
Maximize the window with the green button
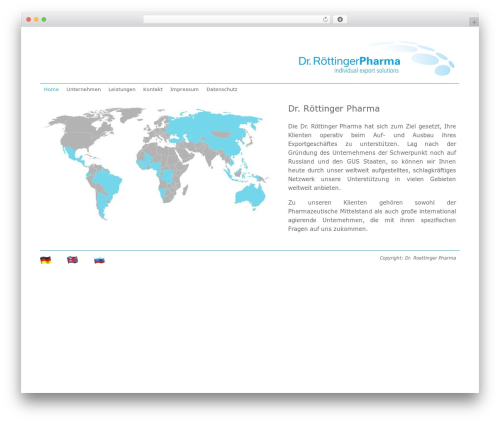pyautogui.click(x=44, y=19)
